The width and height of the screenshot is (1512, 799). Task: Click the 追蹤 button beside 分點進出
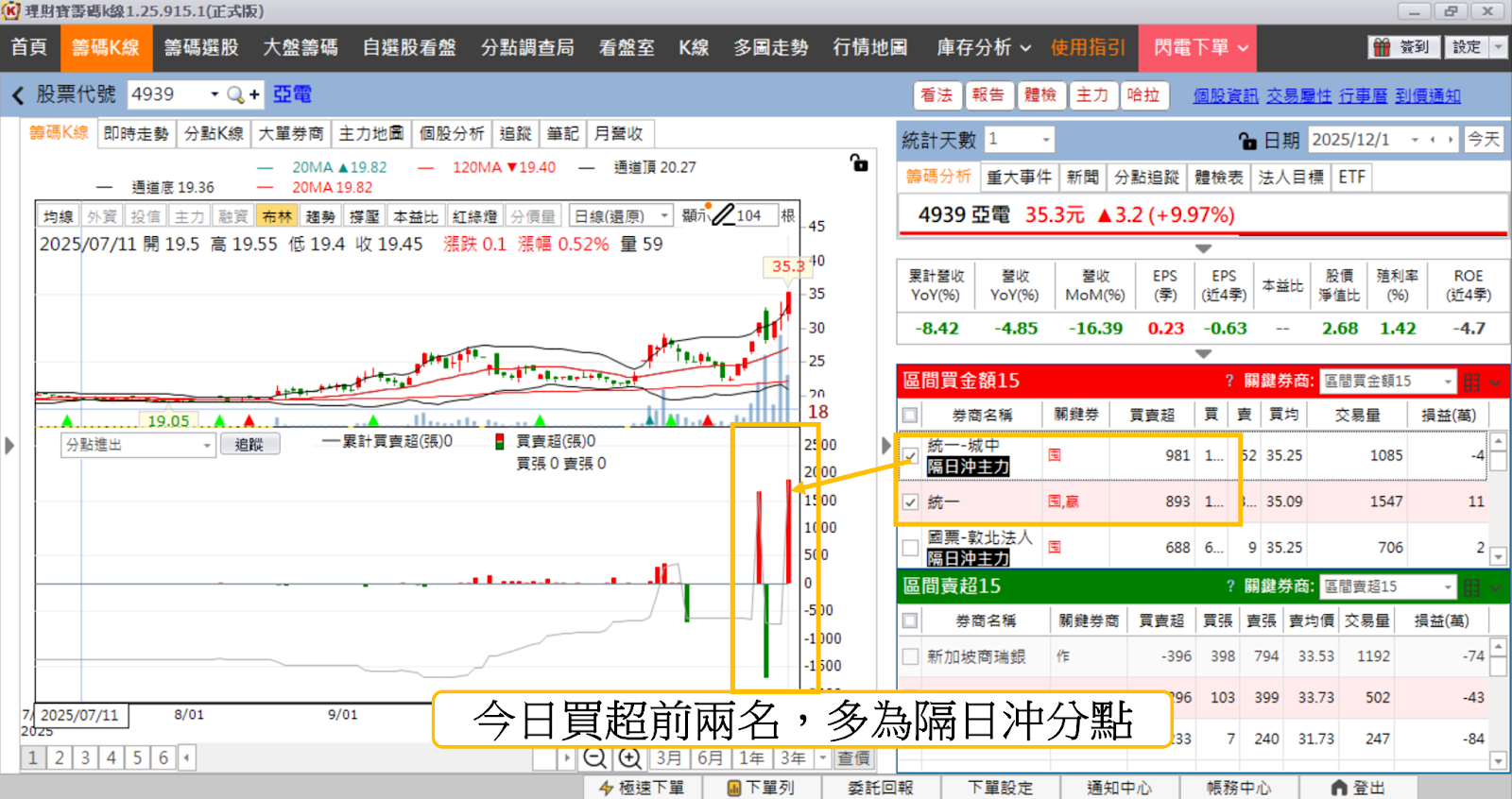249,444
